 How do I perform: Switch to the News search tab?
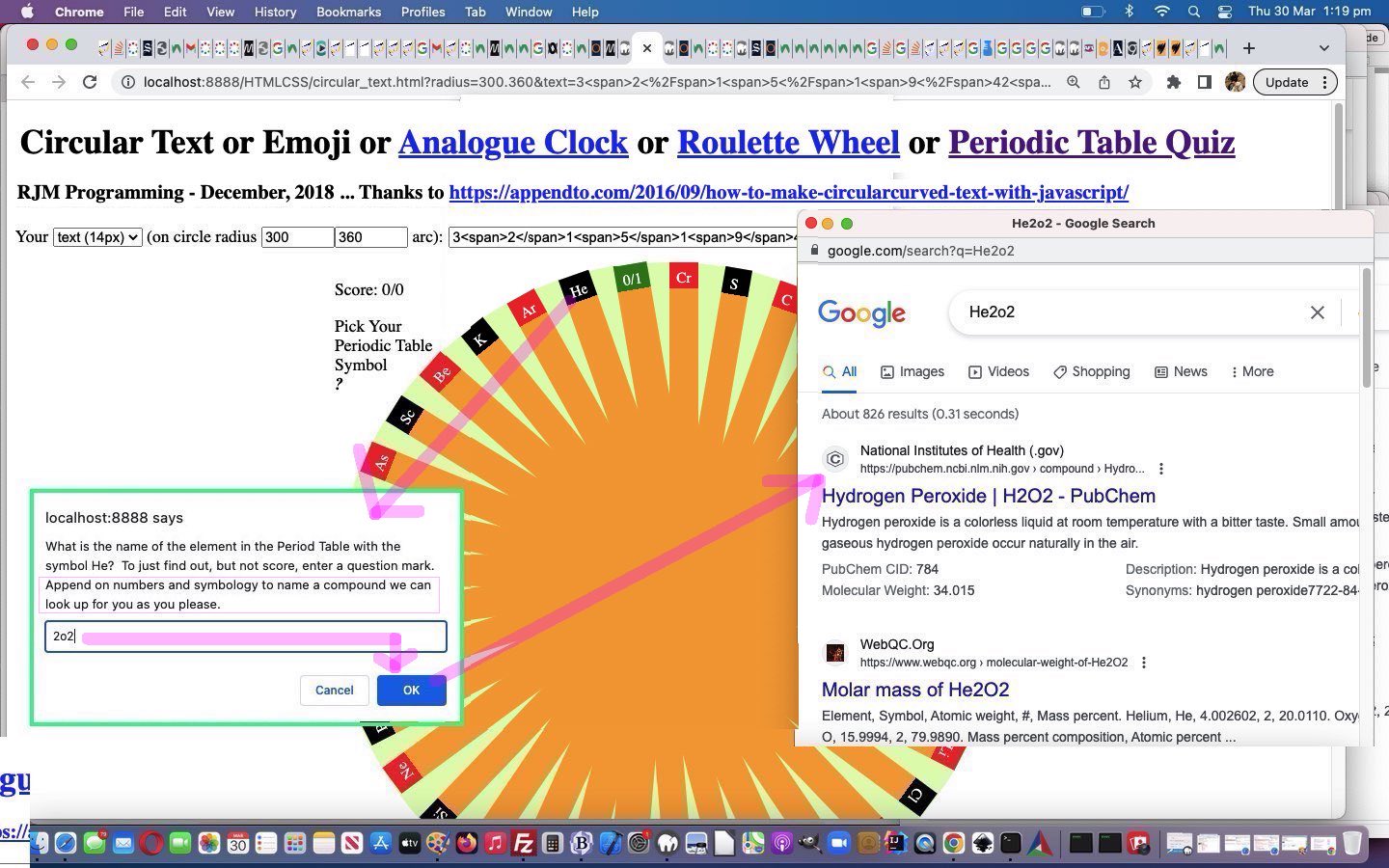(x=1181, y=371)
